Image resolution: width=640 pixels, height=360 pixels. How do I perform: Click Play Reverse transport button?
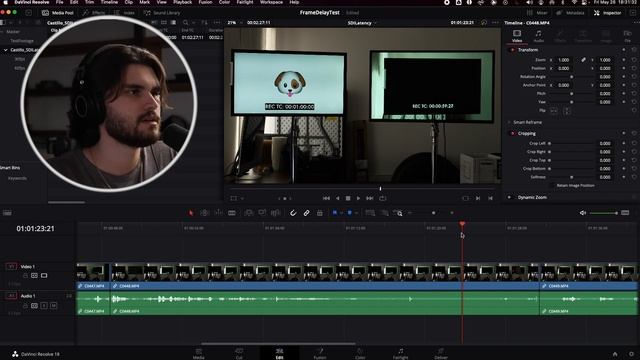click(337, 198)
